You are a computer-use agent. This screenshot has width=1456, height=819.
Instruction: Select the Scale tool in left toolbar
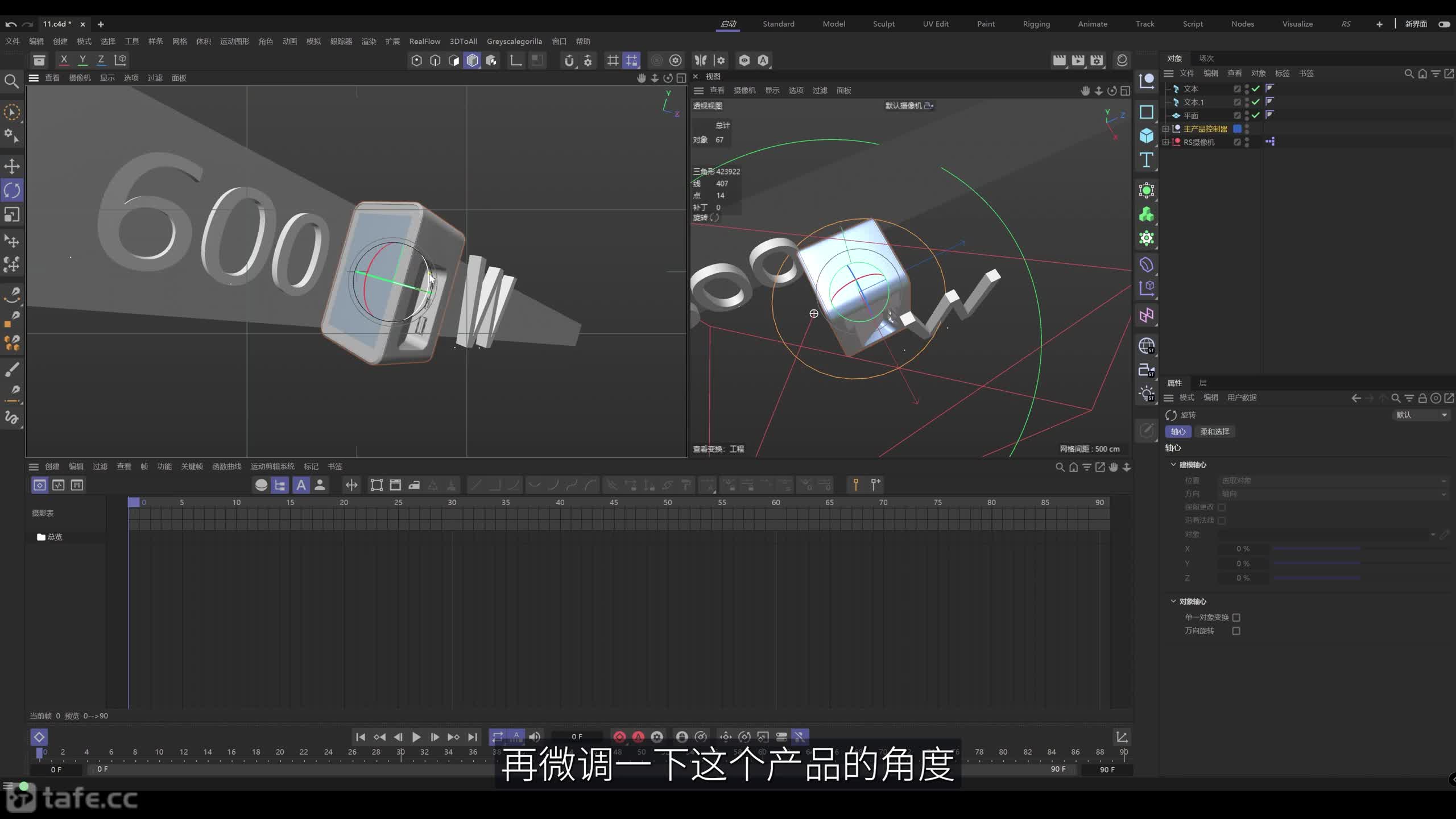12,214
